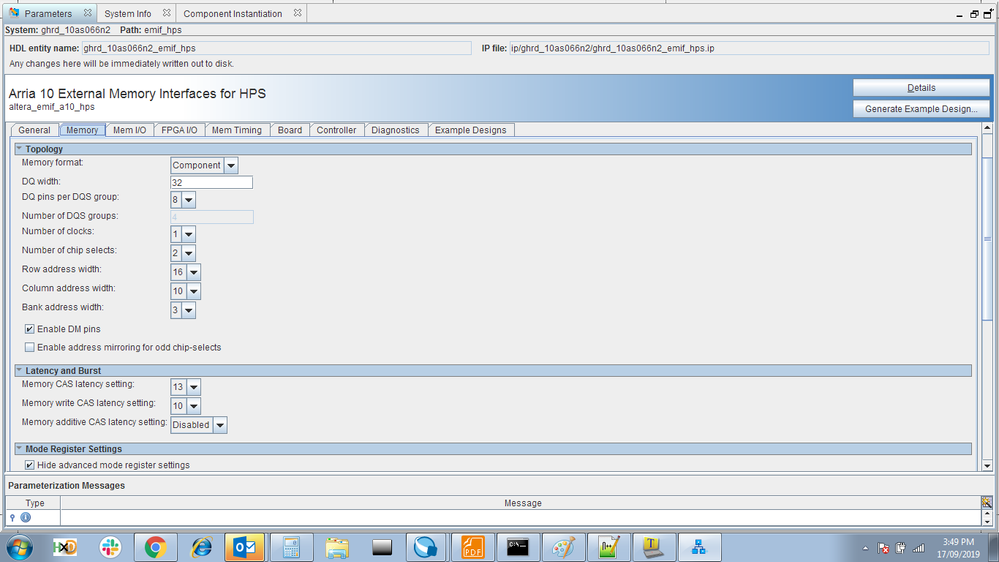This screenshot has width=999, height=562.
Task: Open Internet Explorer from taskbar
Action: pos(201,547)
